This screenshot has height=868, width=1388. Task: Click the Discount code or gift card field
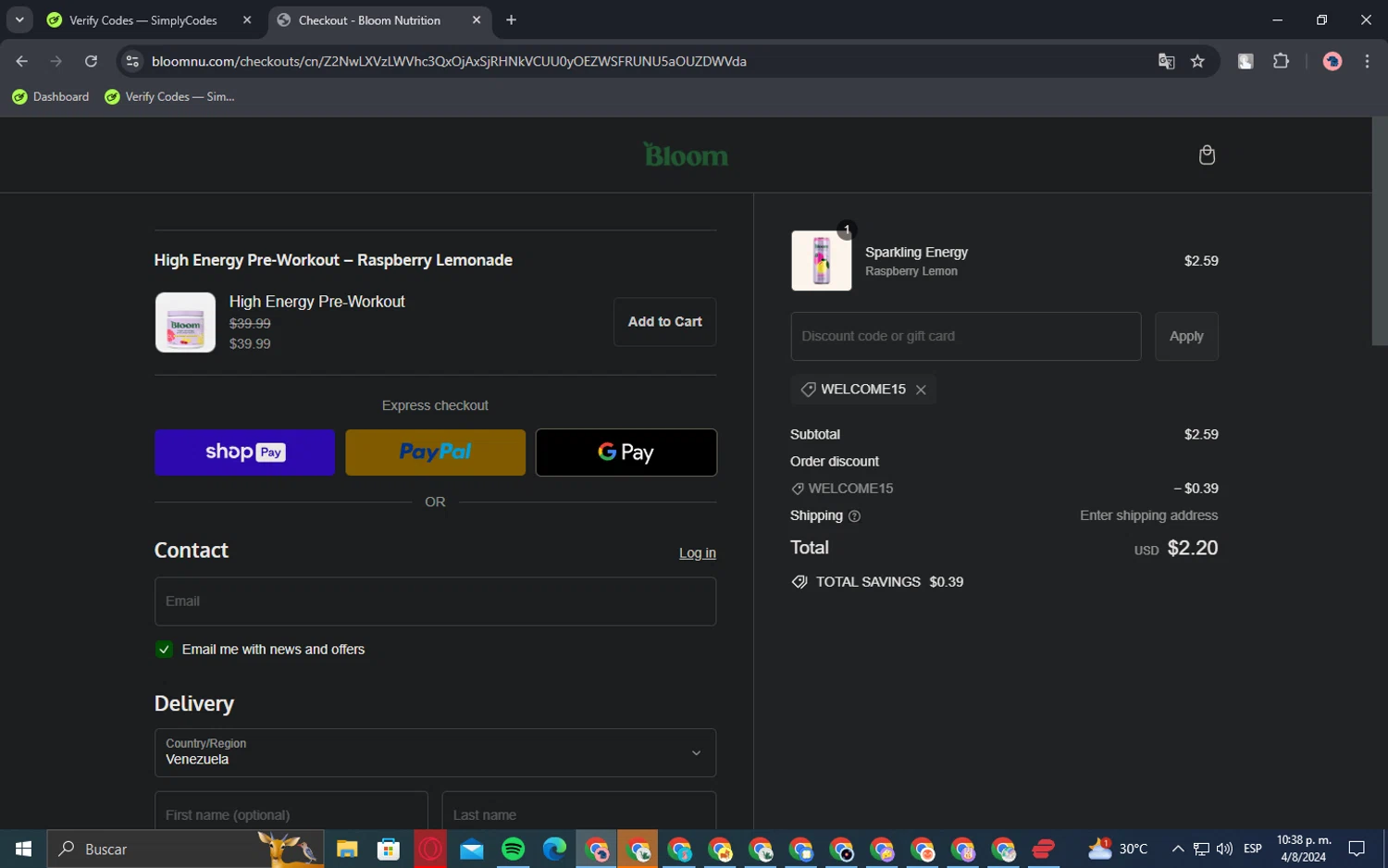(966, 336)
